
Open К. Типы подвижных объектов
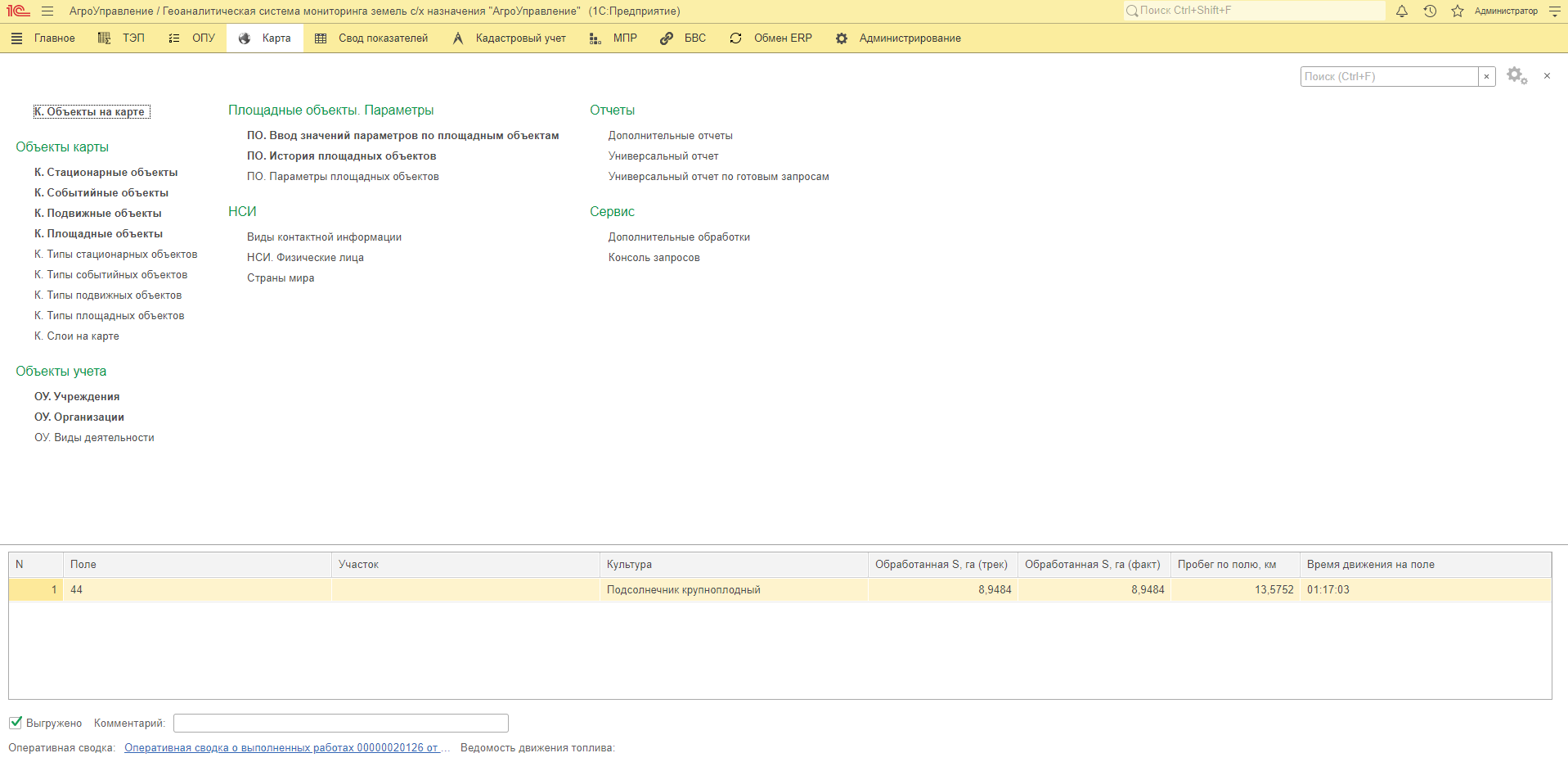108,295
